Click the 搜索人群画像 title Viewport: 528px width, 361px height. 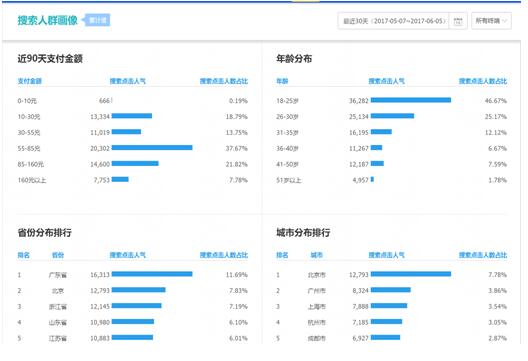pyautogui.click(x=47, y=20)
